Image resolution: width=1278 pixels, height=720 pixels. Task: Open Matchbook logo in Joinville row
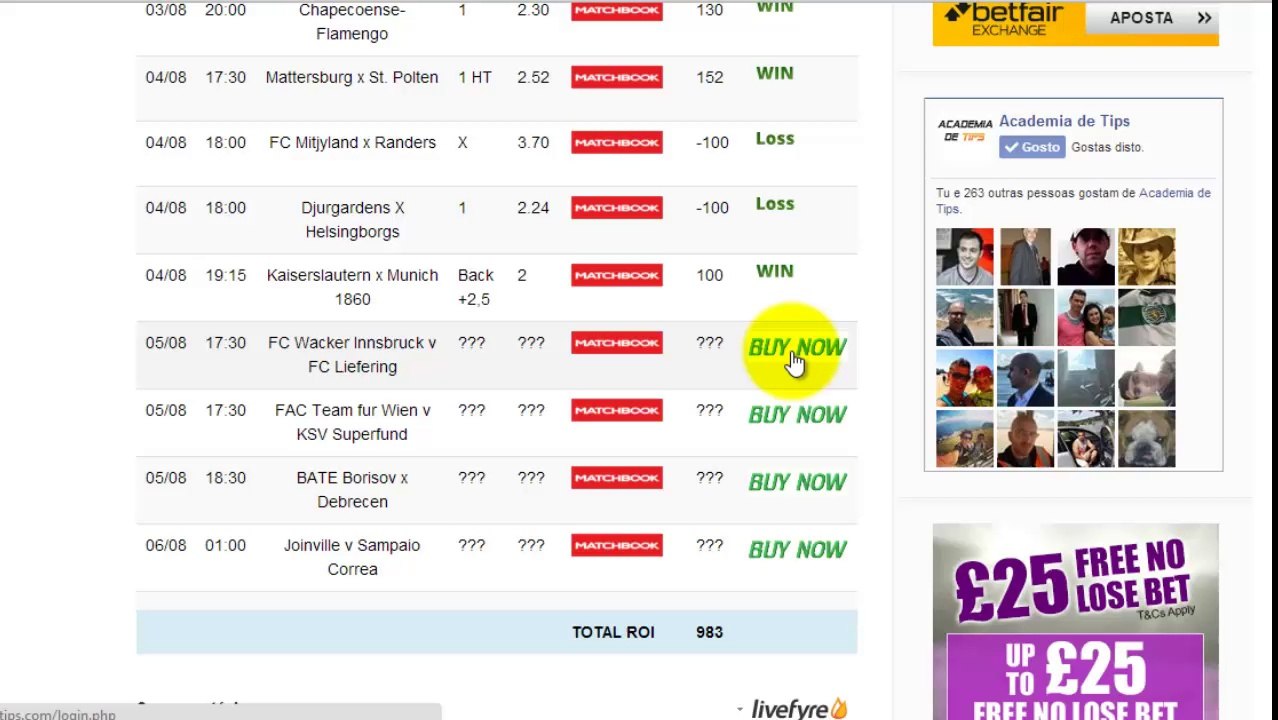[x=617, y=545]
